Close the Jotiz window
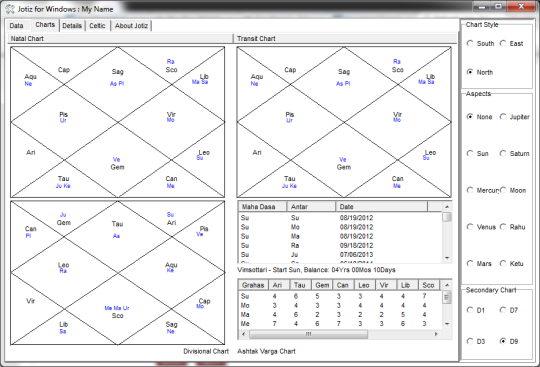Image resolution: width=540 pixels, height=367 pixels. pos(521,7)
